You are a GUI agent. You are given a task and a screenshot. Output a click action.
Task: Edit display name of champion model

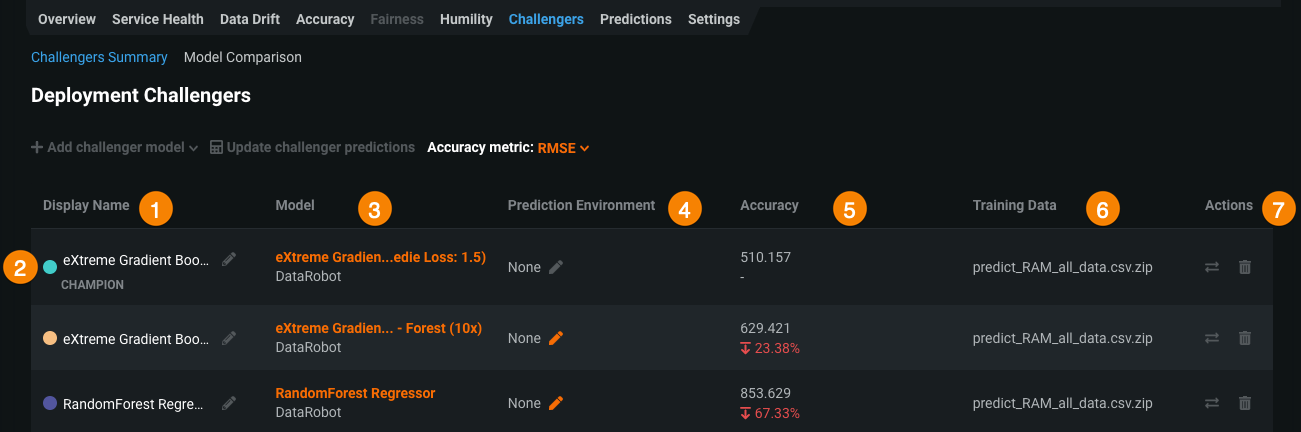[229, 259]
